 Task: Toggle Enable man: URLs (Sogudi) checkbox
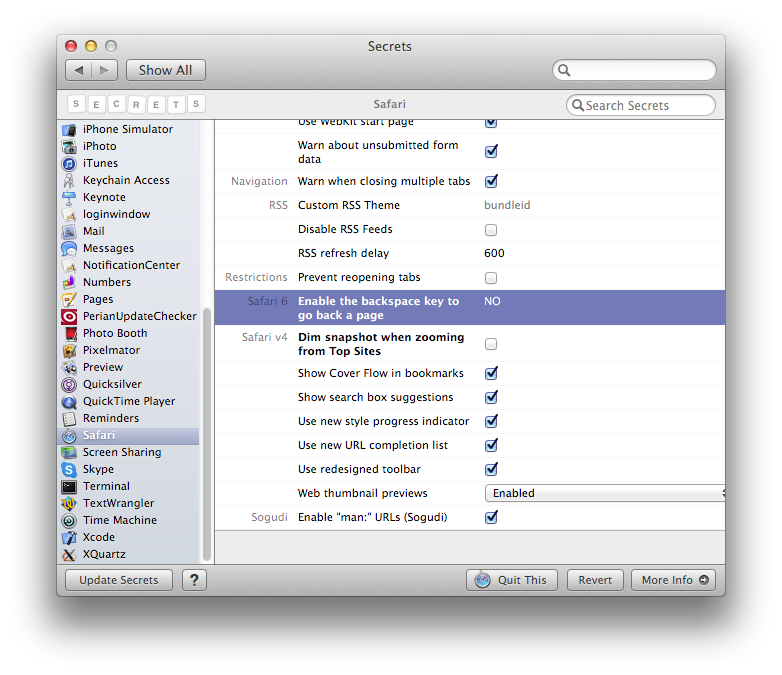[x=491, y=517]
